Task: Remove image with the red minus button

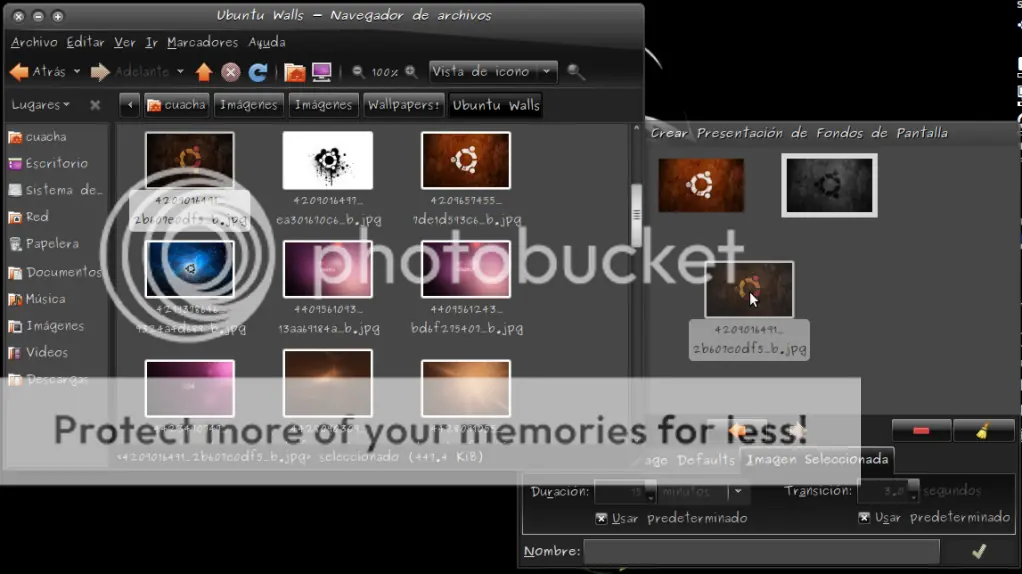Action: coord(921,431)
